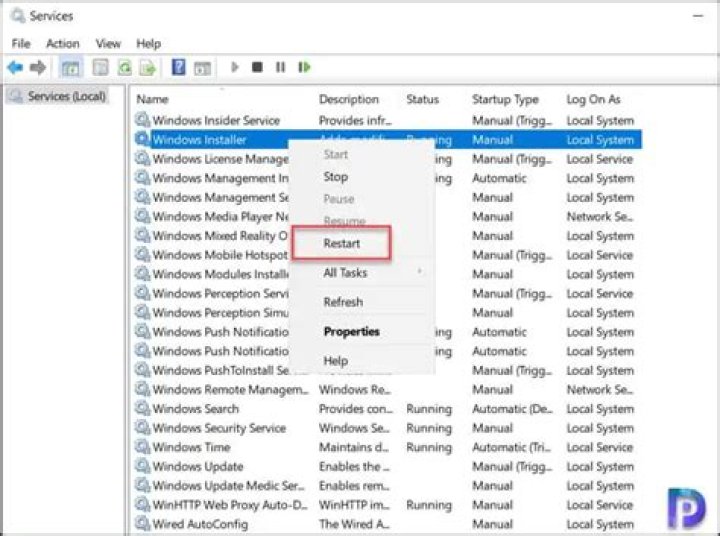Select the Windows Search service name
Screen dimensions: 720x536
196,408
